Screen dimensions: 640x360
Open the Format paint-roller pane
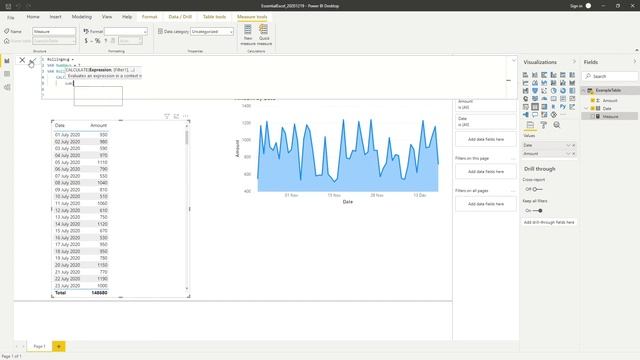click(544, 125)
